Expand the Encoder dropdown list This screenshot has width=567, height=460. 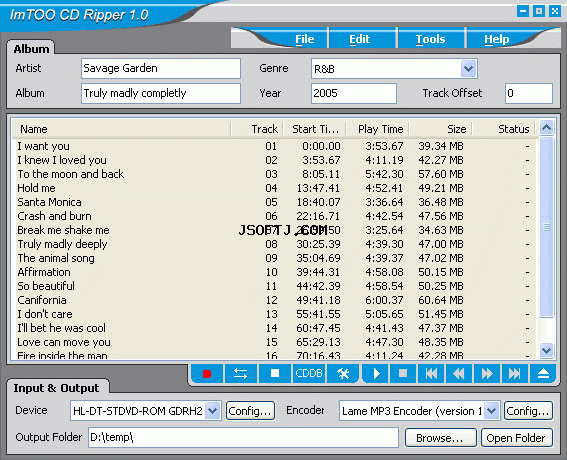coord(491,410)
